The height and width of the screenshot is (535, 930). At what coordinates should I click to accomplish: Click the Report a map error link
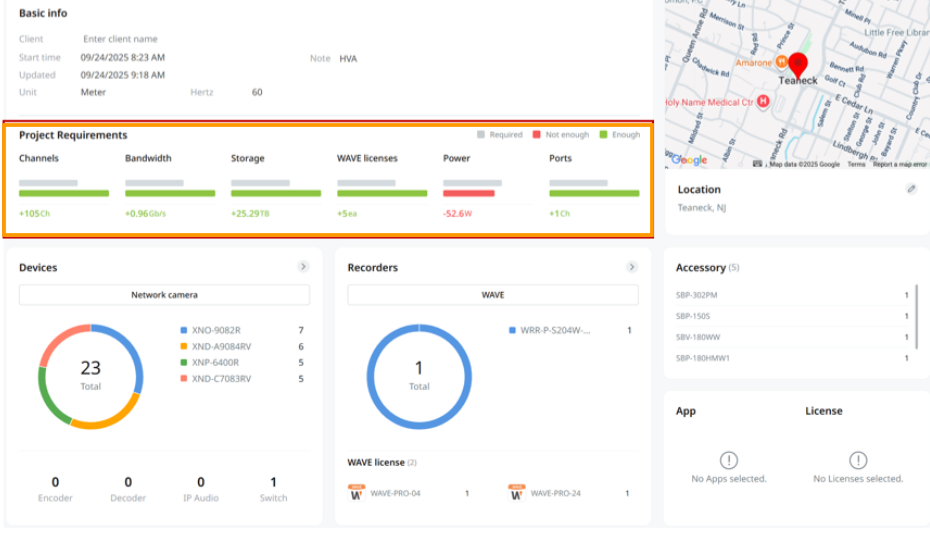pyautogui.click(x=899, y=164)
